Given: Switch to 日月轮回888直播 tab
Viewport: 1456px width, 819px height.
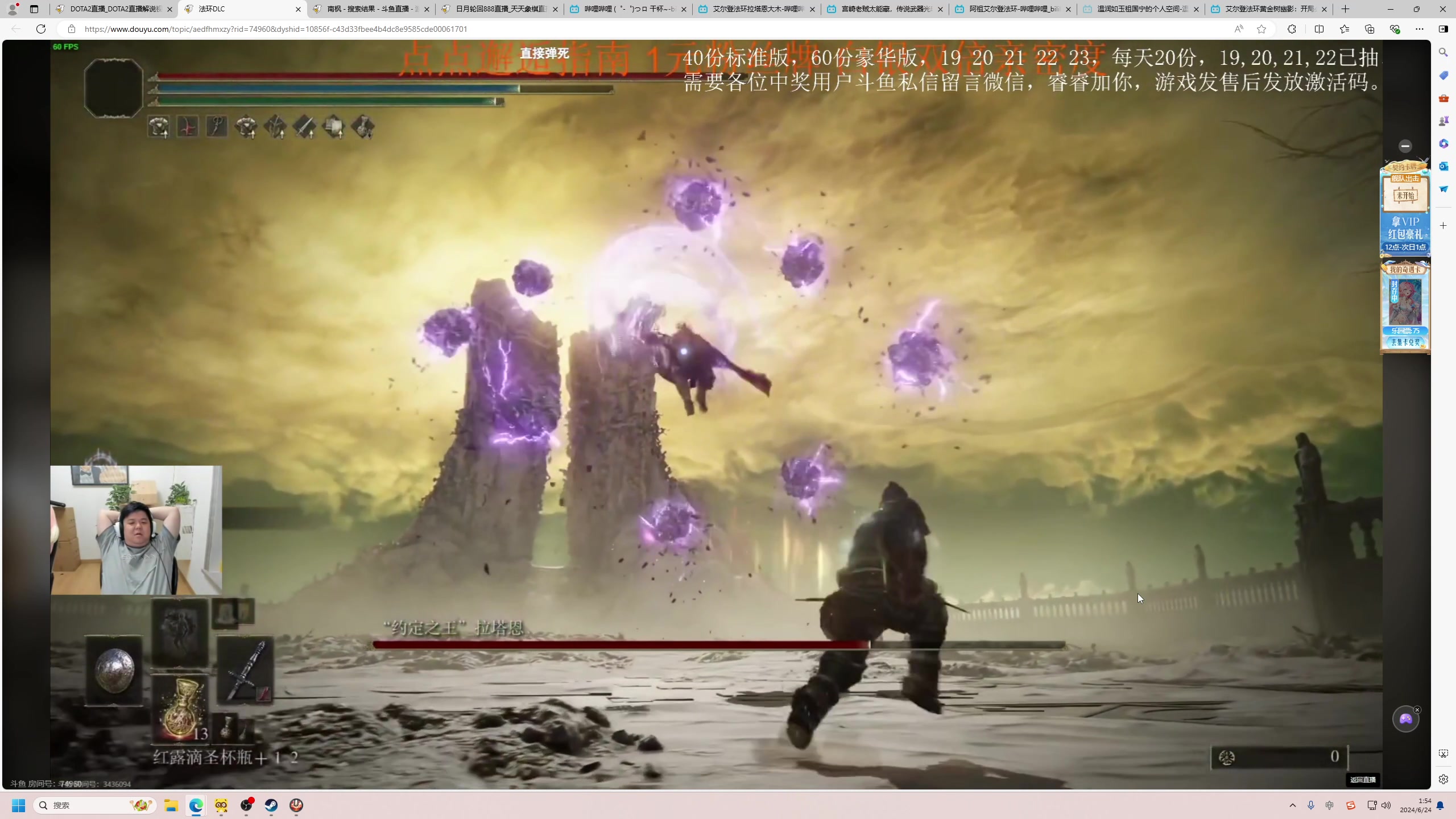Looking at the screenshot, I should [499, 9].
